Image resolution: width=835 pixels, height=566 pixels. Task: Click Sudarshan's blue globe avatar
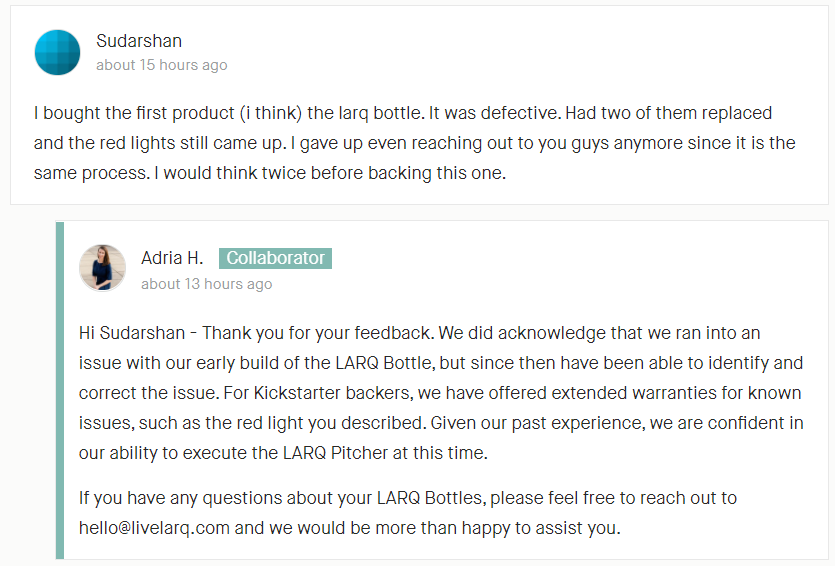58,52
